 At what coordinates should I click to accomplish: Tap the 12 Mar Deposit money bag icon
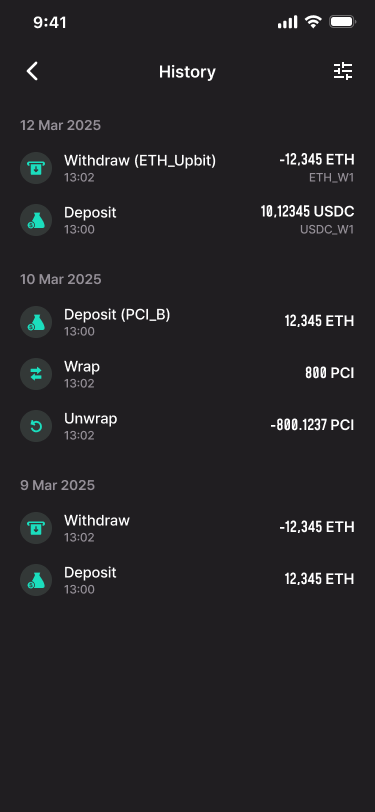click(x=36, y=220)
